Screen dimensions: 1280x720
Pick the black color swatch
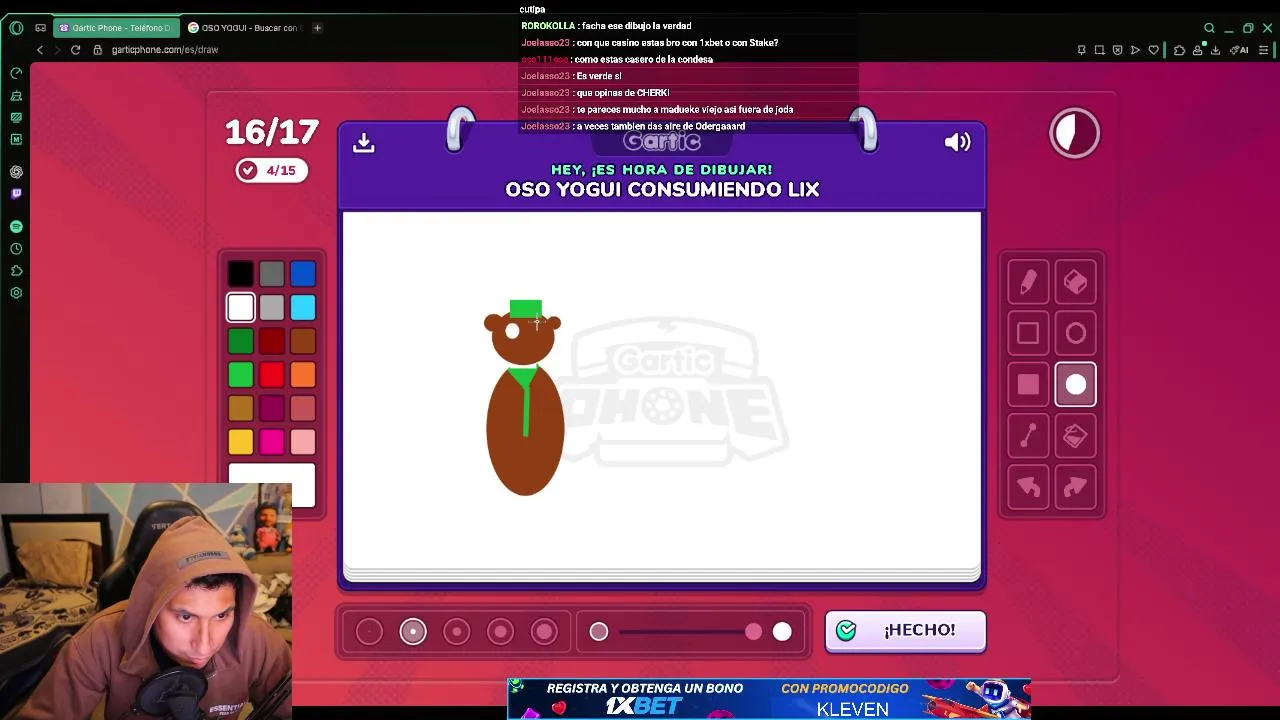[240, 274]
